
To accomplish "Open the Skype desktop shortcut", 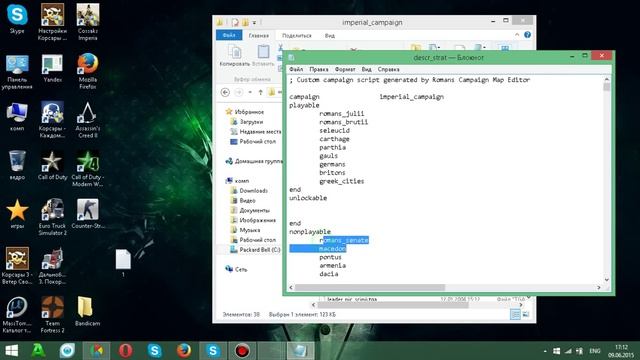I will pos(17,19).
